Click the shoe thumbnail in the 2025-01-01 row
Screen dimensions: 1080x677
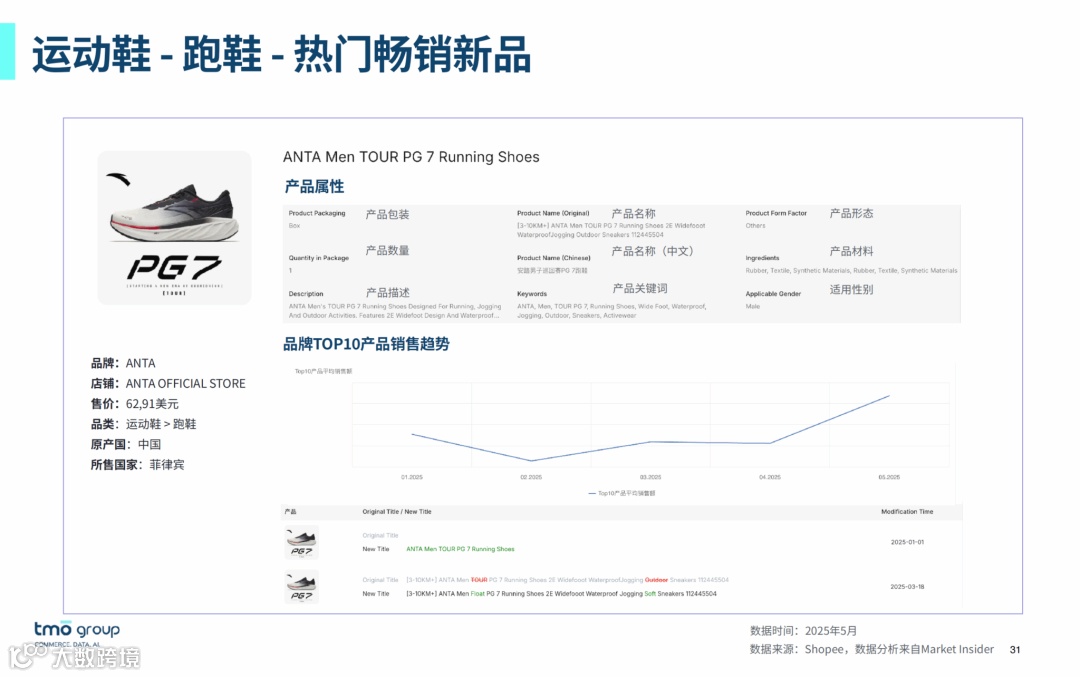[301, 542]
